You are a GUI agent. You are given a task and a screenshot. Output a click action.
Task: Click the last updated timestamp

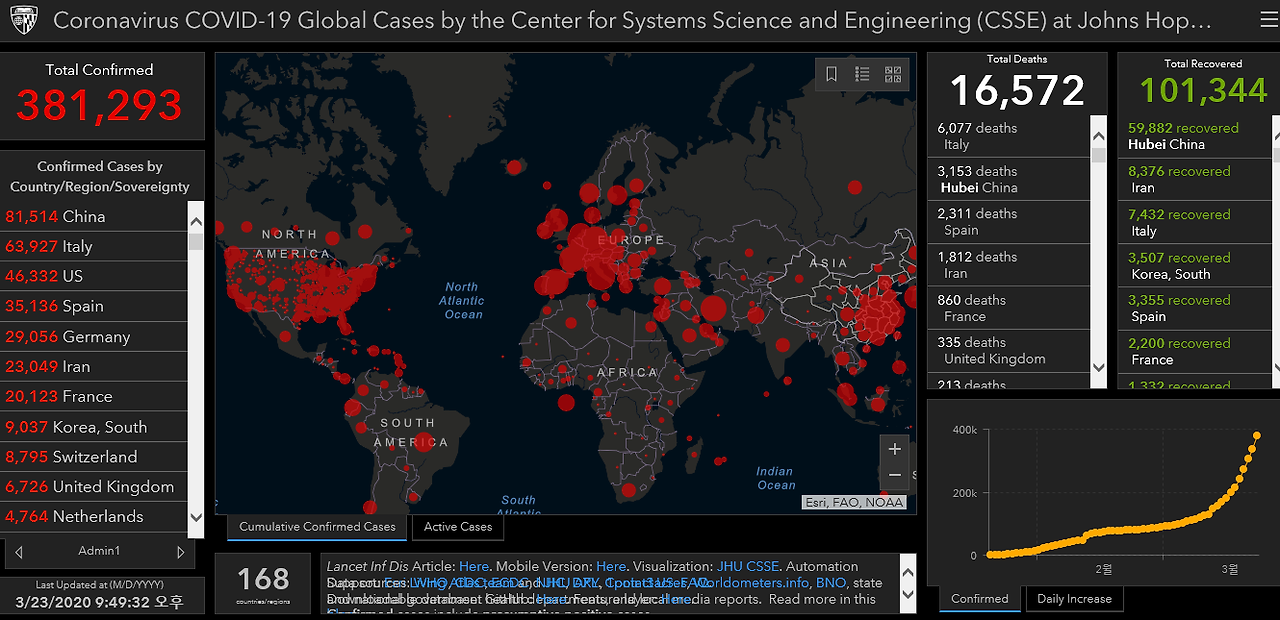pyautogui.click(x=100, y=603)
